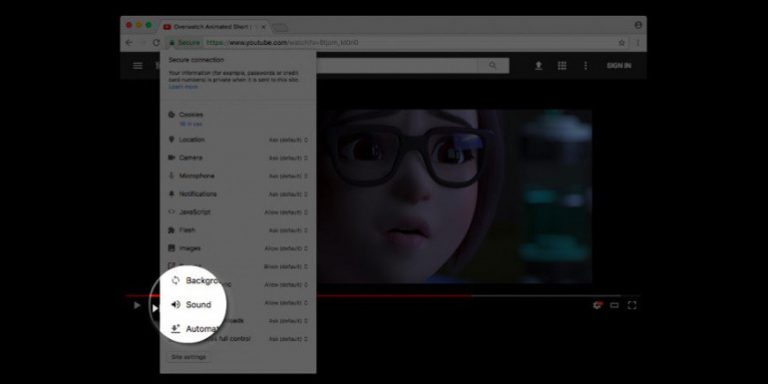
Task: Open the cookies in use link
Action: (x=191, y=124)
